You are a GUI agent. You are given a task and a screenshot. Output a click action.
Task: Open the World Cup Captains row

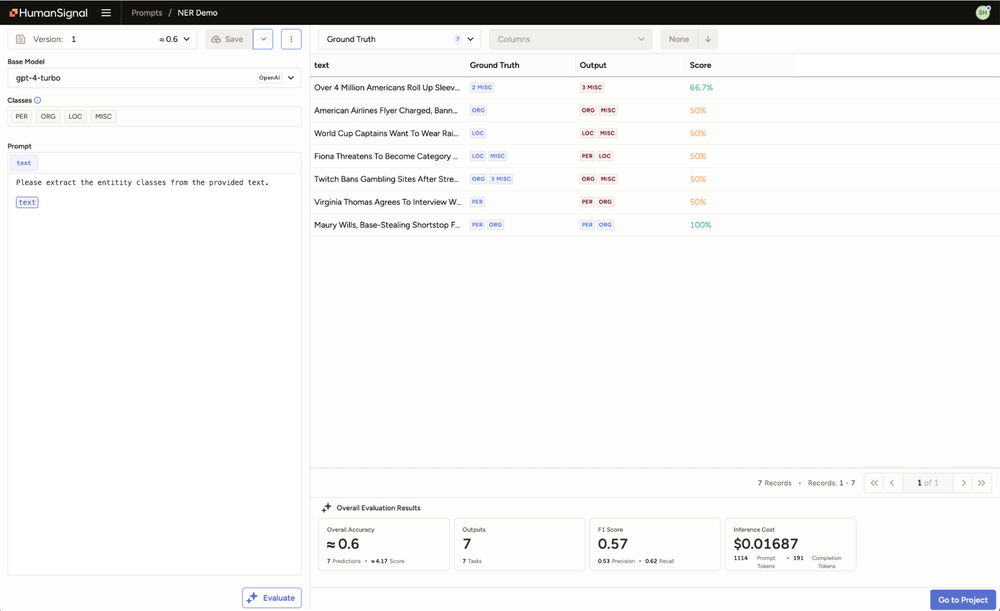[655, 133]
